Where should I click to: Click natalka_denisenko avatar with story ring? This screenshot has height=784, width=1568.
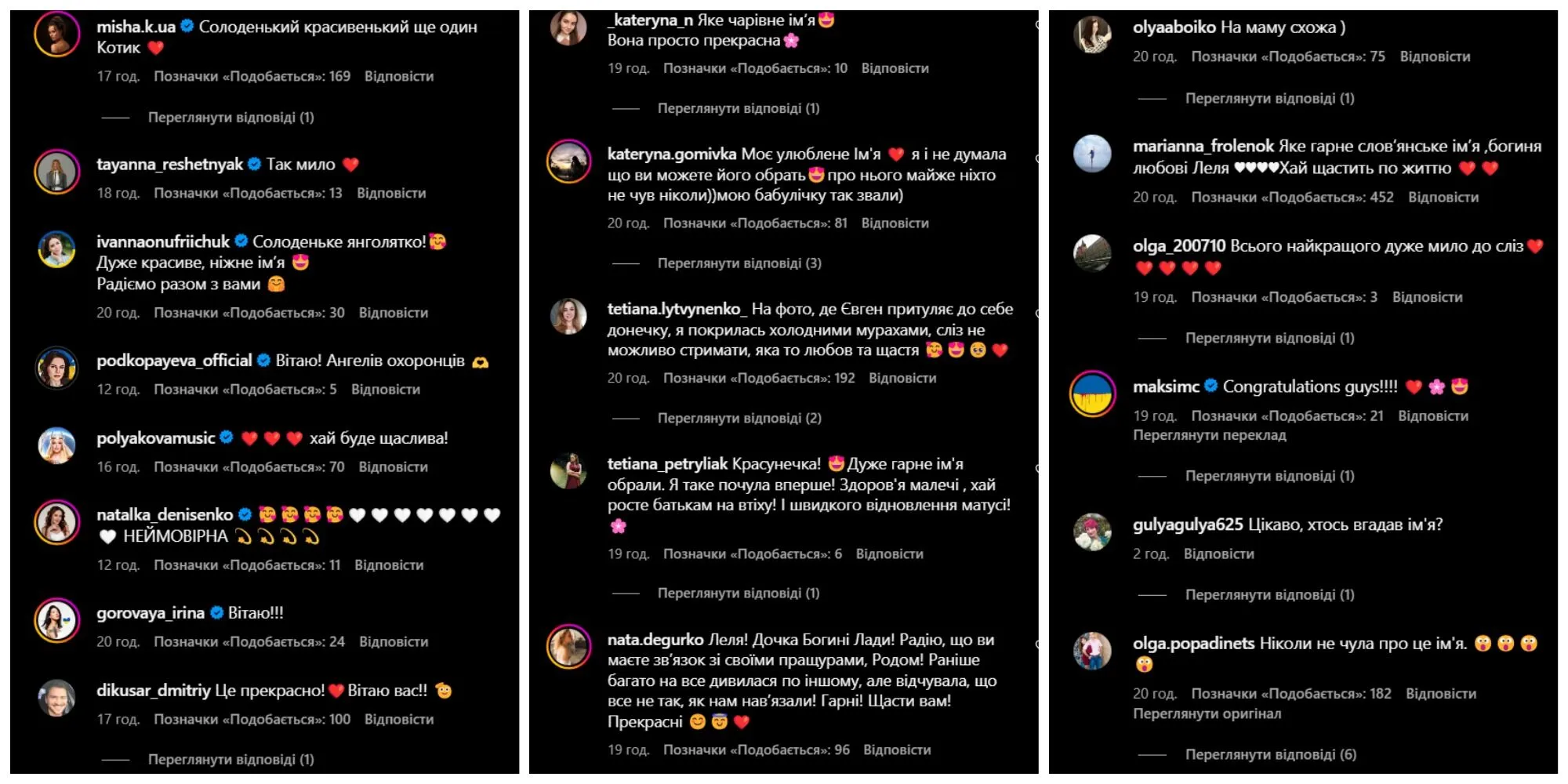(x=57, y=522)
